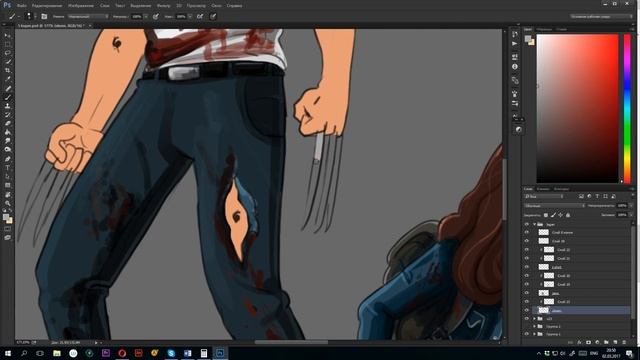Pick a color in the red color field
This screenshot has height=360, width=640.
[x=577, y=108]
